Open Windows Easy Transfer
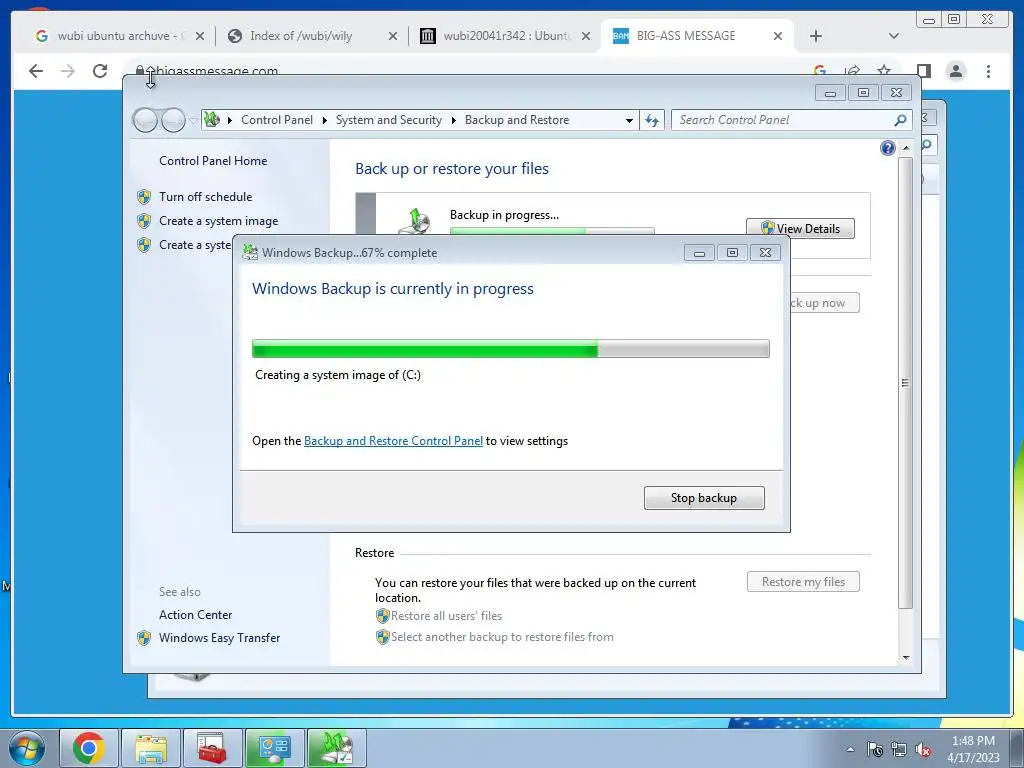This screenshot has height=768, width=1024. [x=219, y=637]
